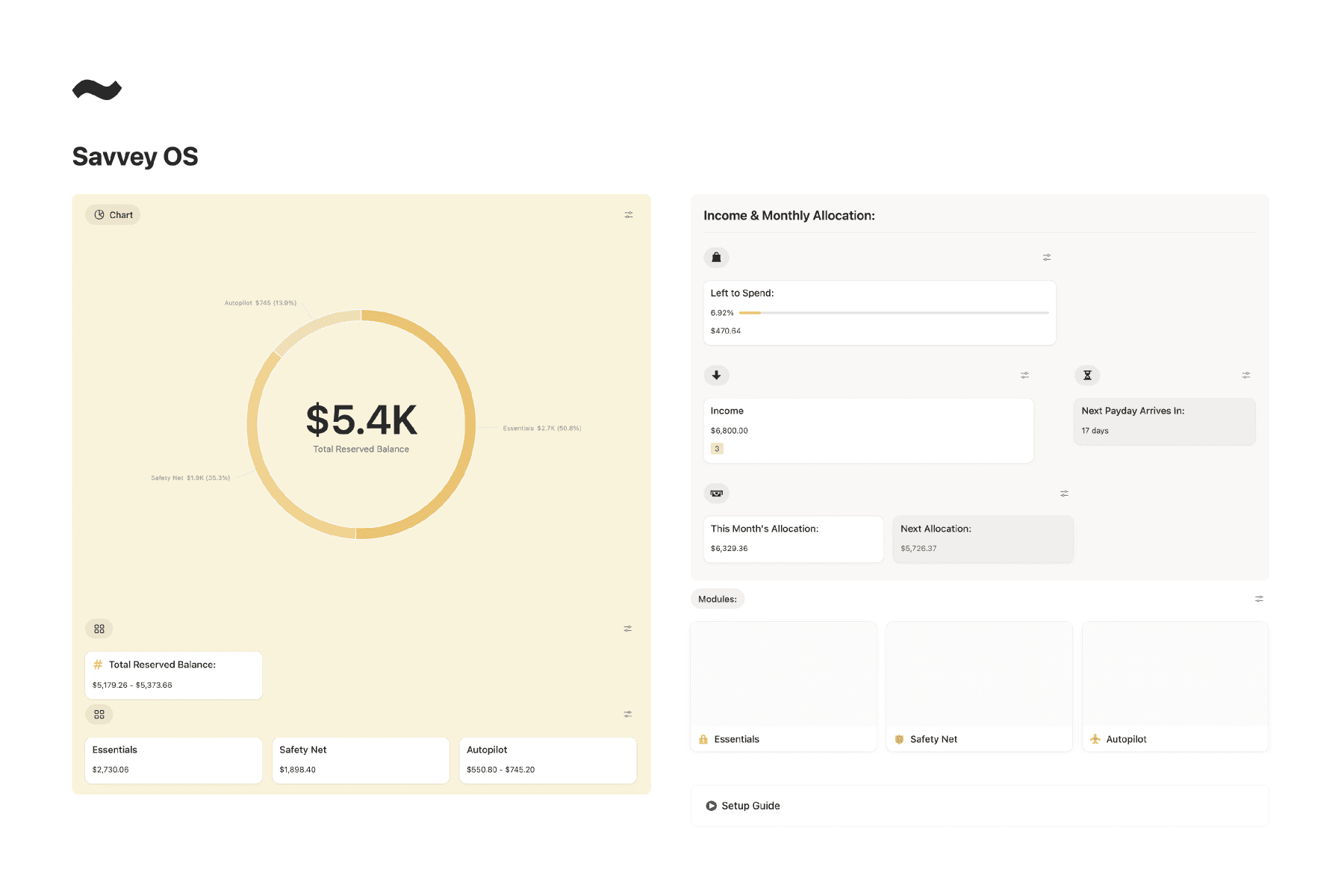Open the Left to Spend card

(x=880, y=313)
